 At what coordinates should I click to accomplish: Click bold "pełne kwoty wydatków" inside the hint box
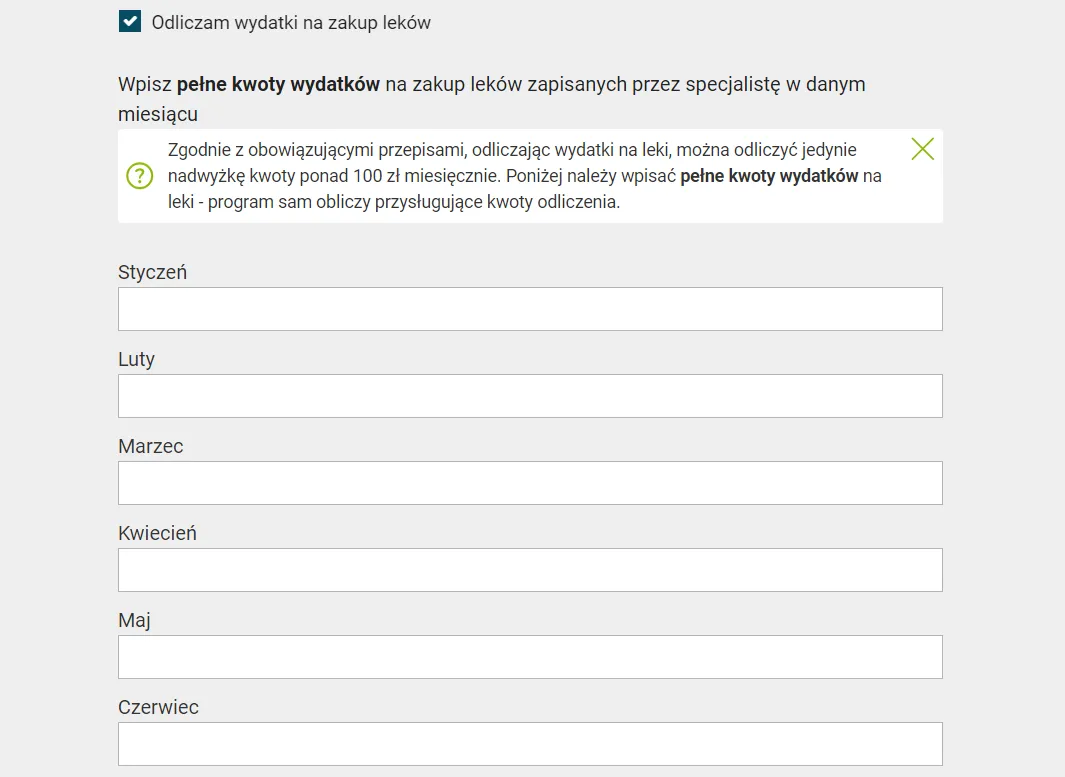769,176
